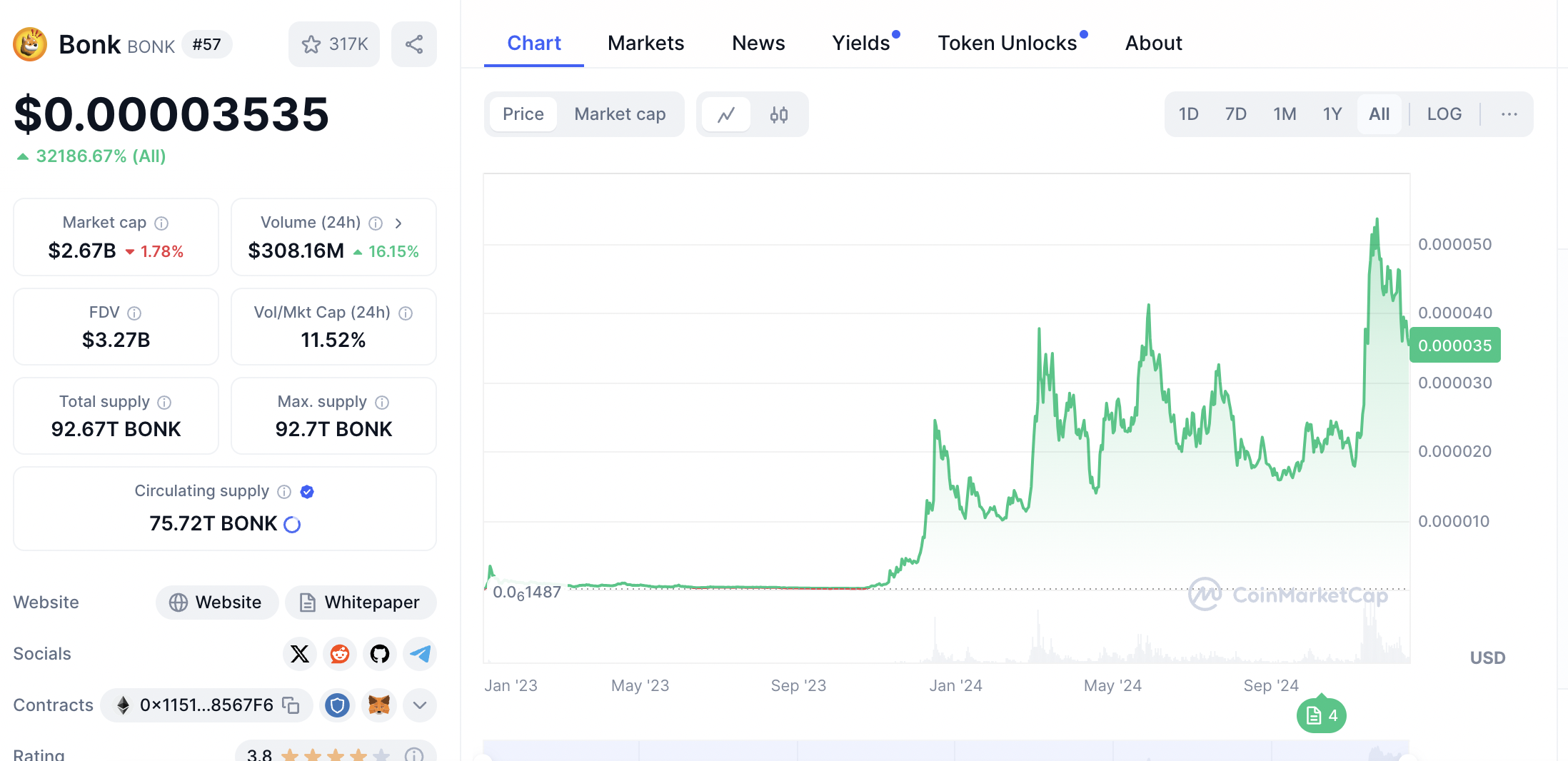Screen dimensions: 1568x761
Task: Open the share button
Action: (414, 44)
